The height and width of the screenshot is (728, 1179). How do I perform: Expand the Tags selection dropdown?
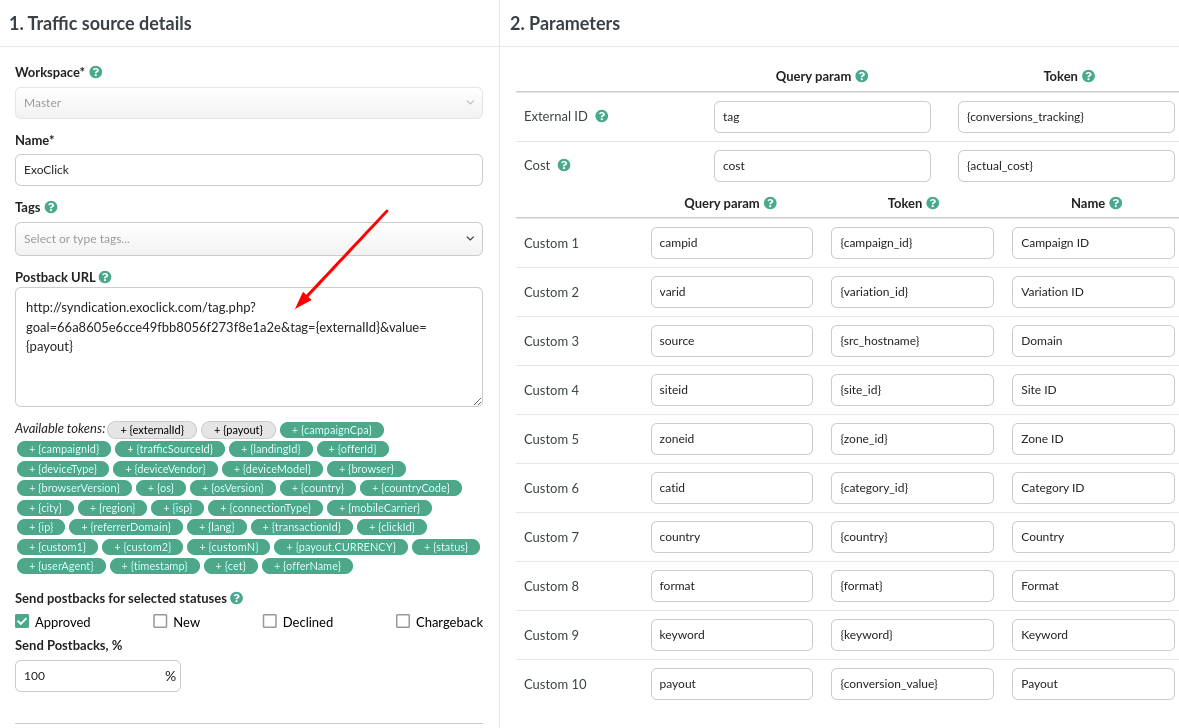(470, 239)
